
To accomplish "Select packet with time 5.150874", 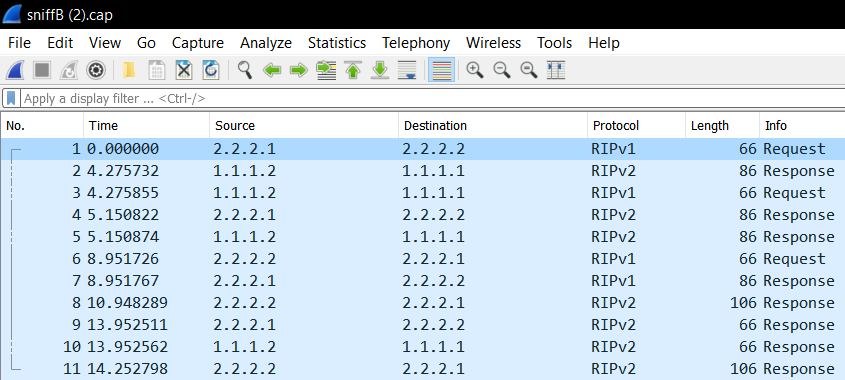I will tap(423, 237).
